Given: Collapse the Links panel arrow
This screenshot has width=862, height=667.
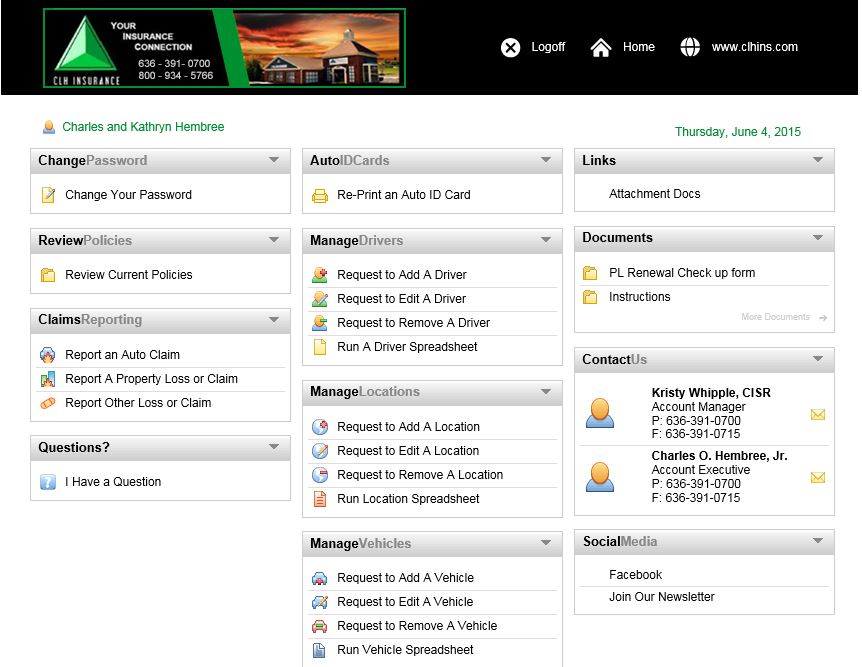Looking at the screenshot, I should pyautogui.click(x=818, y=160).
